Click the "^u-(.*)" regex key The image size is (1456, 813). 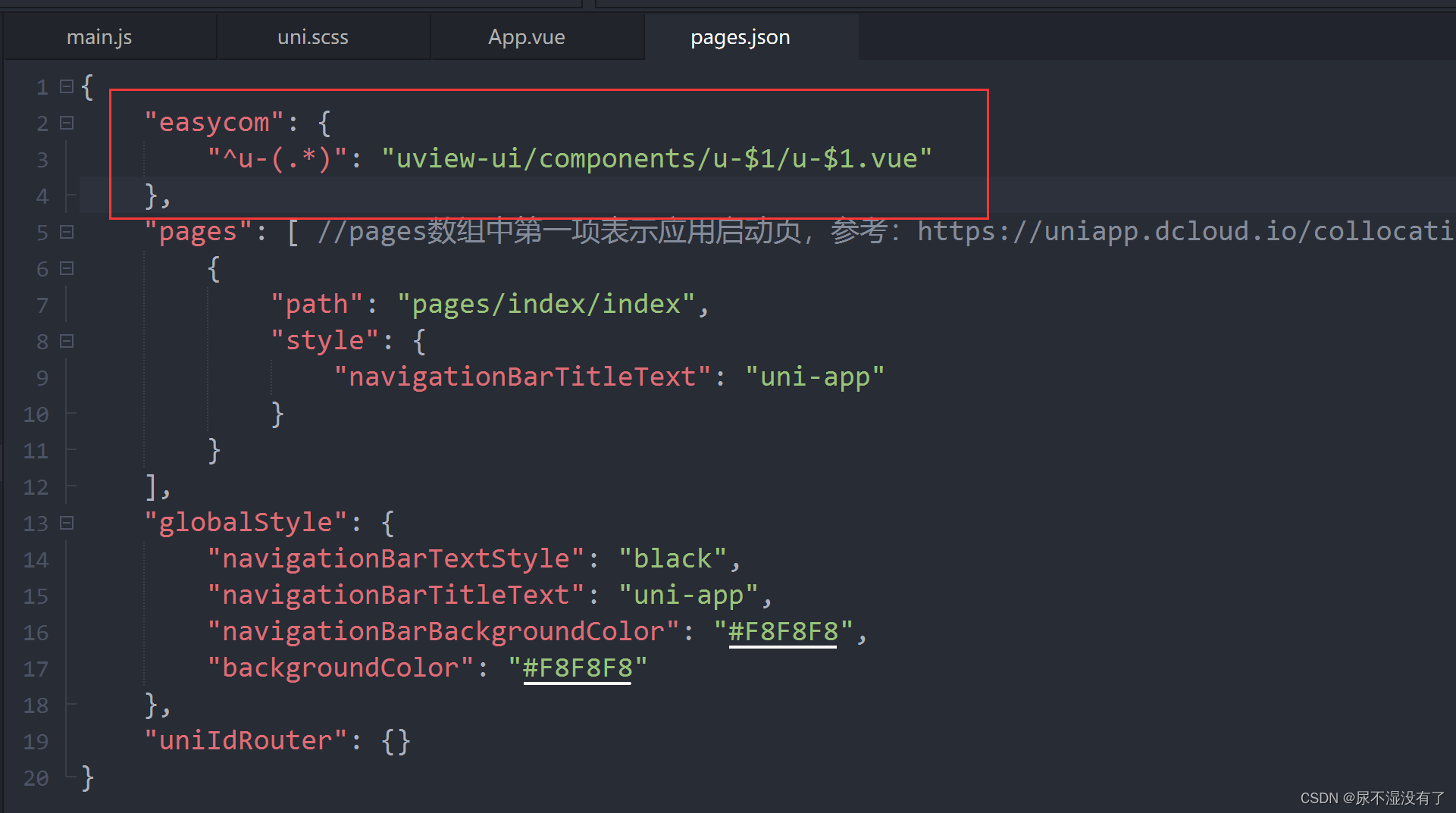click(x=277, y=159)
